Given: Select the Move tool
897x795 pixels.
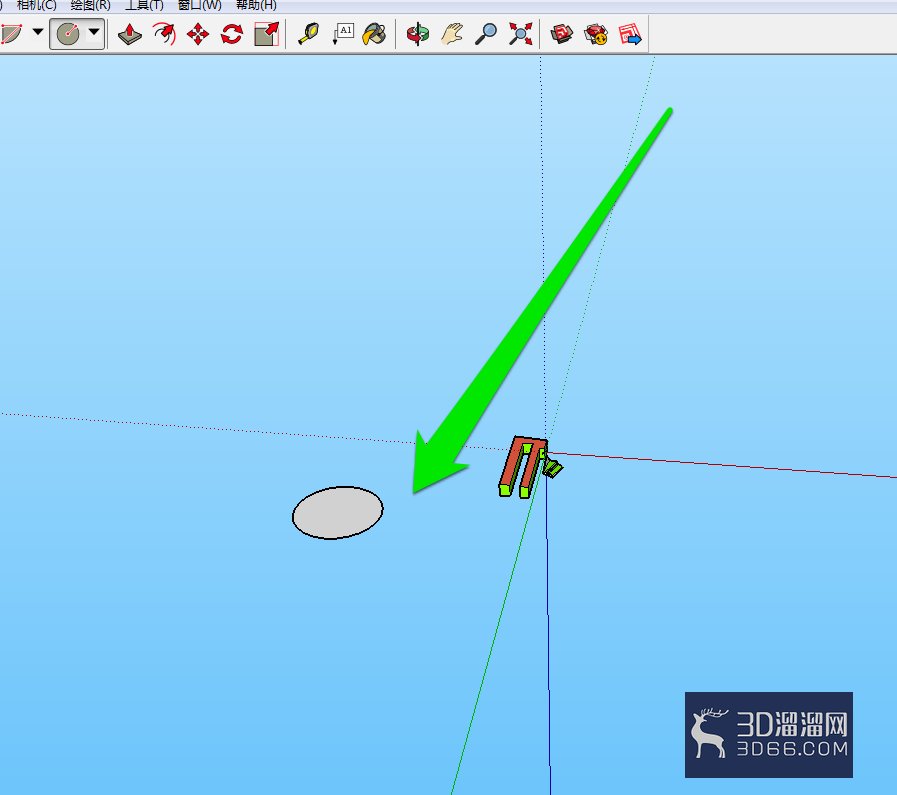Looking at the screenshot, I should coord(198,34).
